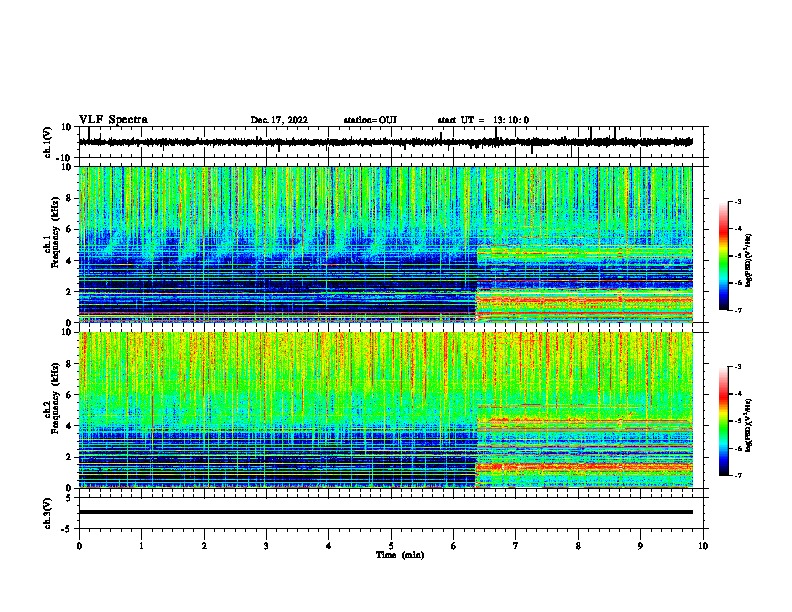Screen dimensions: 792x612
Task: Click the "-7" label below ch.2 colorbar
Action: point(737,475)
